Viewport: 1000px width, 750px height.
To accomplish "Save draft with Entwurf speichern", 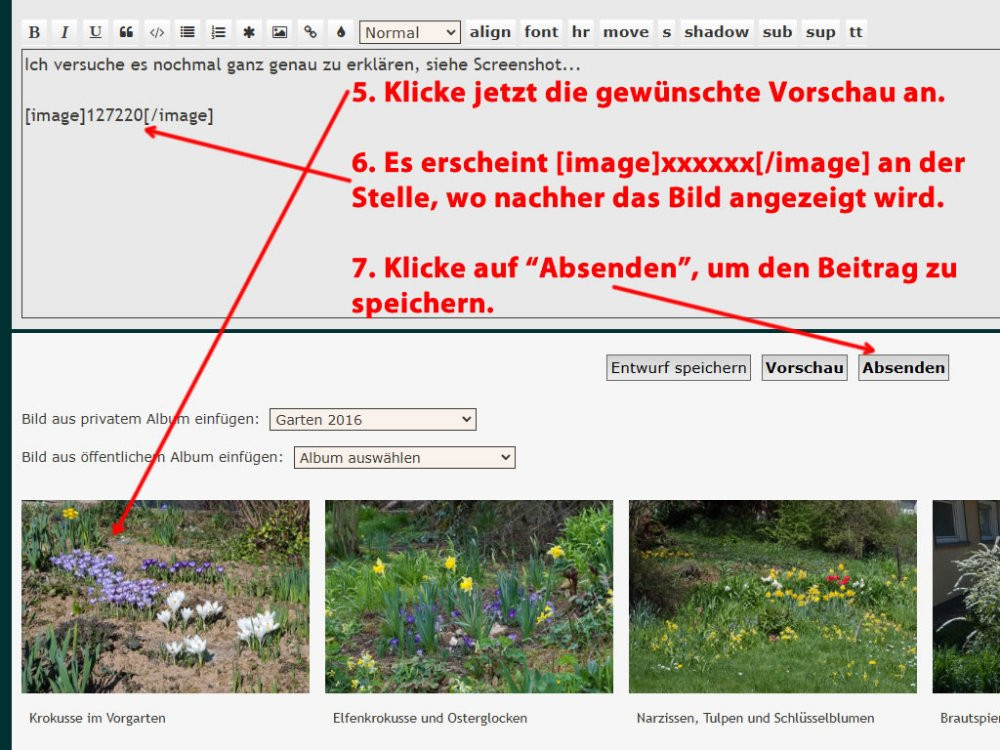I will coord(678,368).
